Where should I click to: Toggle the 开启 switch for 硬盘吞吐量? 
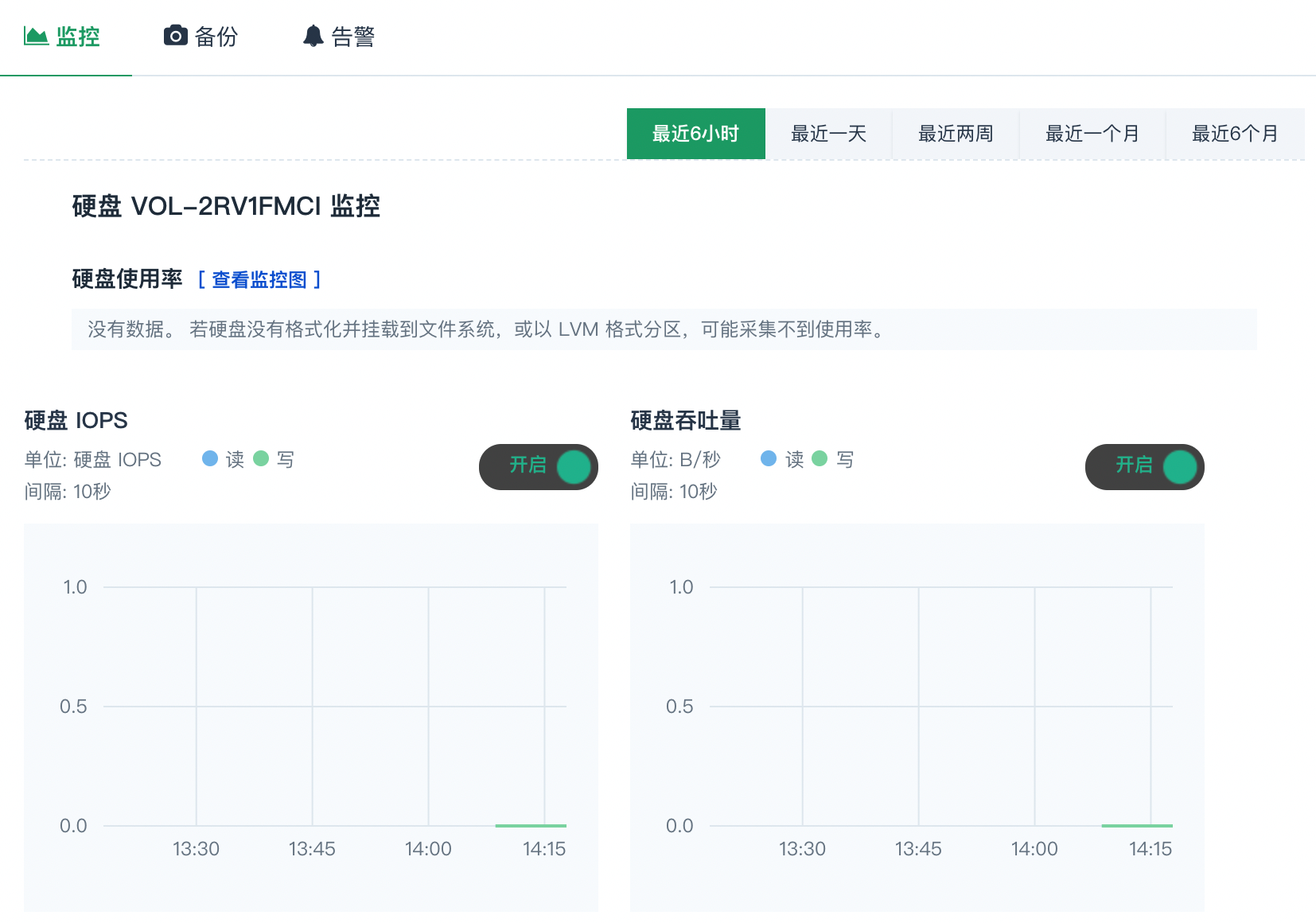[x=1145, y=467]
